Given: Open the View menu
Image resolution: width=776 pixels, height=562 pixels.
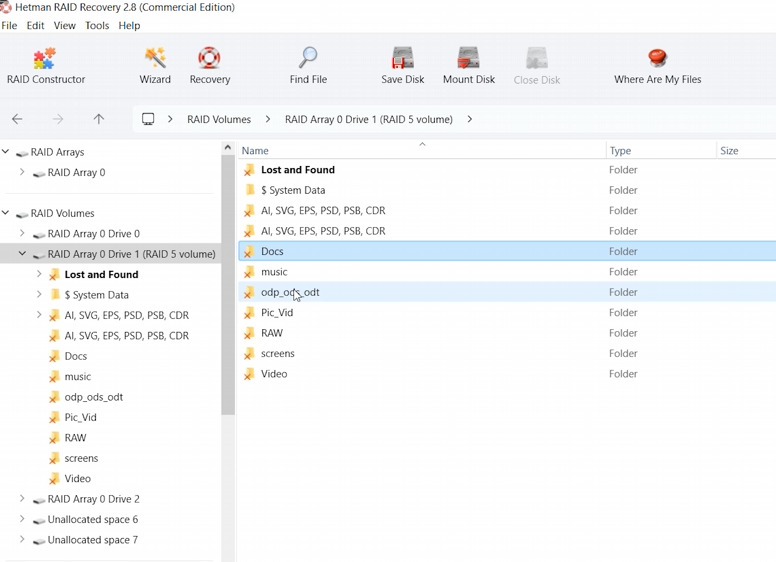Looking at the screenshot, I should pos(64,25).
